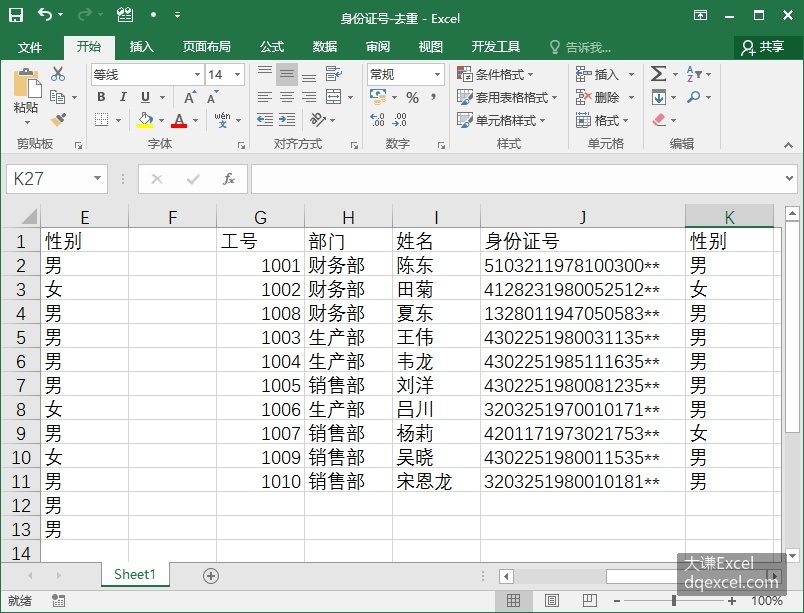This screenshot has width=804, height=613.
Task: Open the number format dropdown showing 常规
Action: click(437, 75)
